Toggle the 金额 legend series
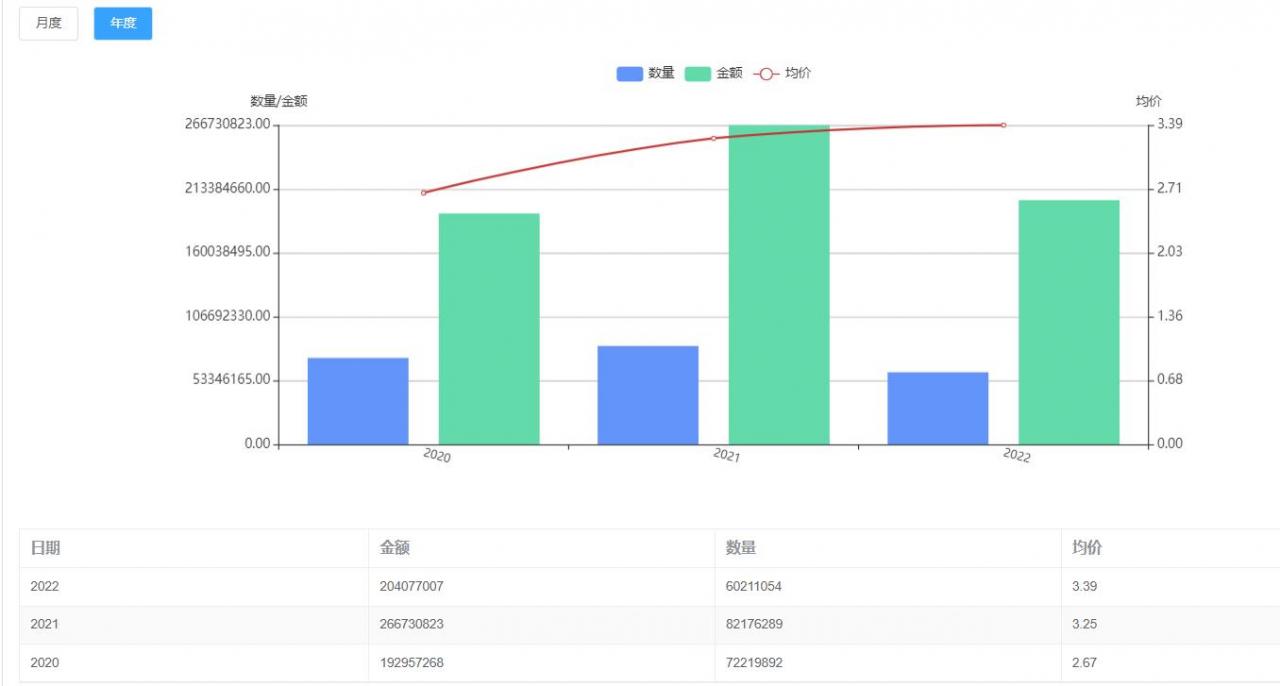The width and height of the screenshot is (1280, 686). pyautogui.click(x=729, y=73)
